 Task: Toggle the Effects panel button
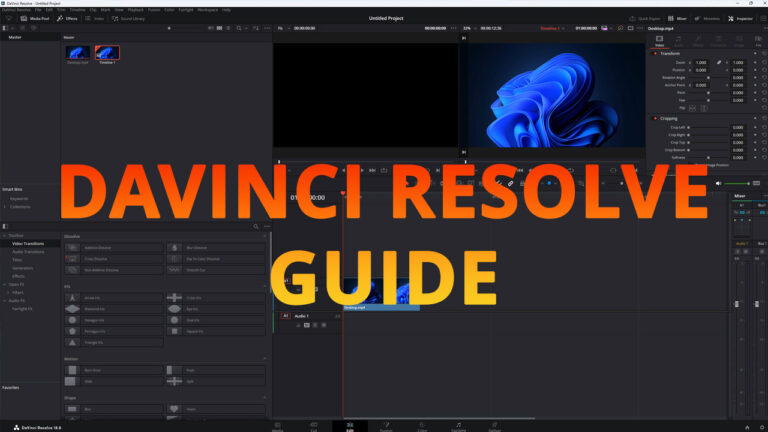pyautogui.click(x=67, y=19)
